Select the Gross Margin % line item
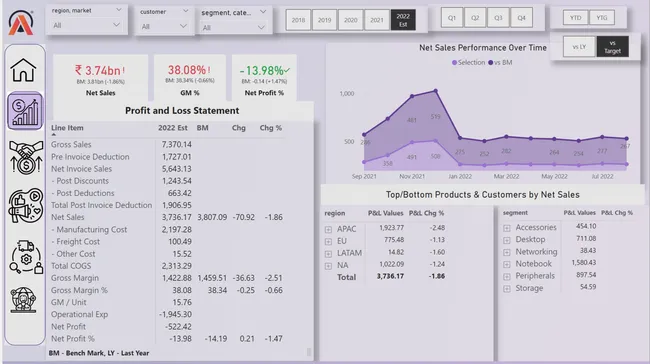This screenshot has width=650, height=364. pyautogui.click(x=79, y=290)
